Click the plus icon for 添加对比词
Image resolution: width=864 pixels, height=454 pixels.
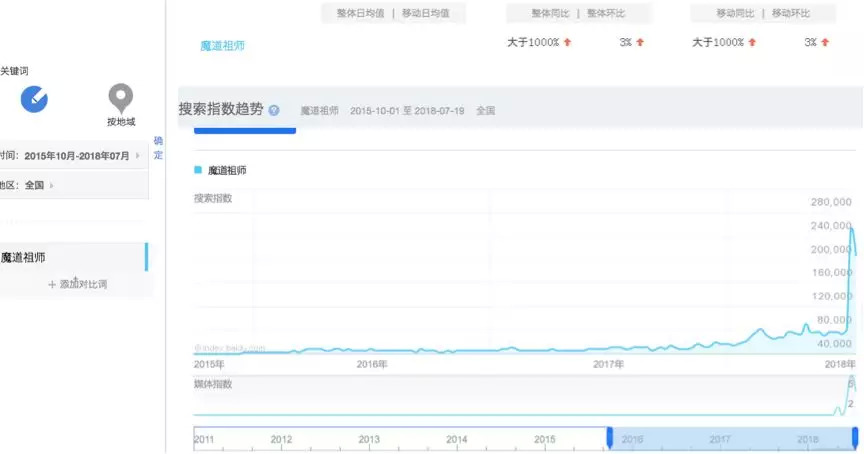pos(53,285)
